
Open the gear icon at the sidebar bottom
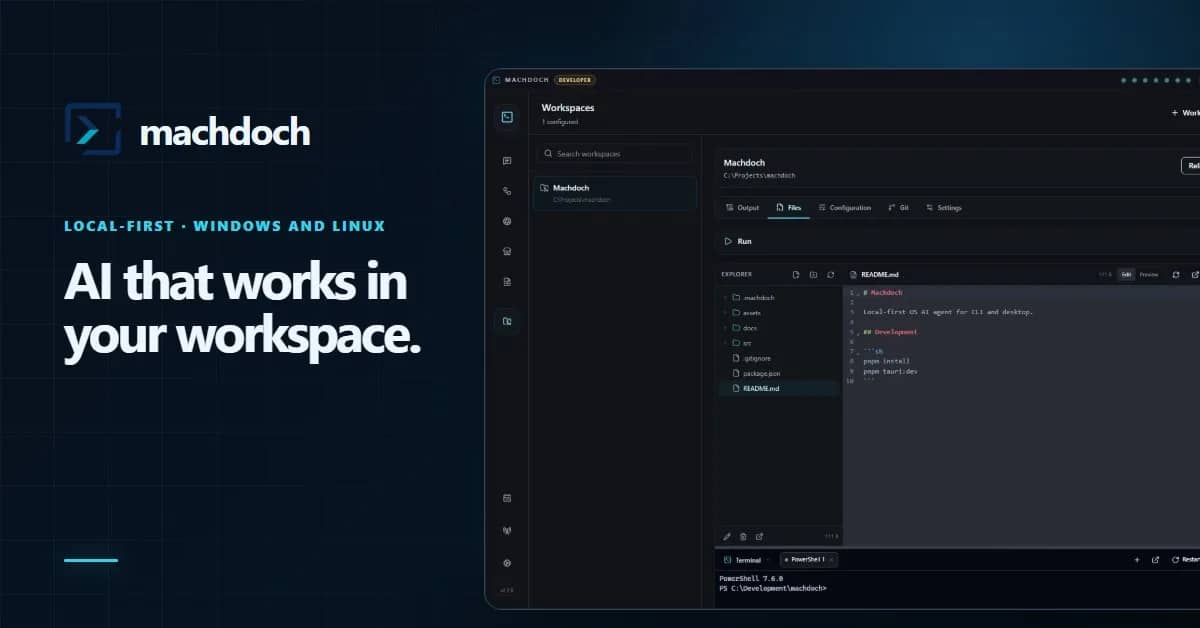click(x=507, y=563)
